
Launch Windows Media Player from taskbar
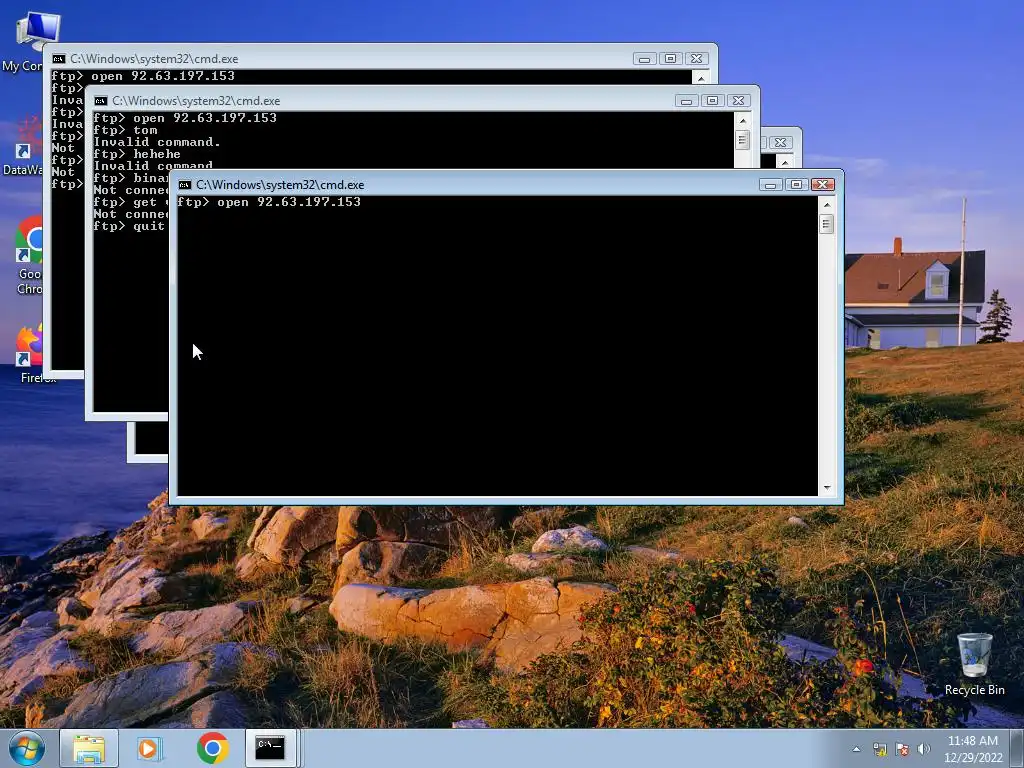coord(149,748)
